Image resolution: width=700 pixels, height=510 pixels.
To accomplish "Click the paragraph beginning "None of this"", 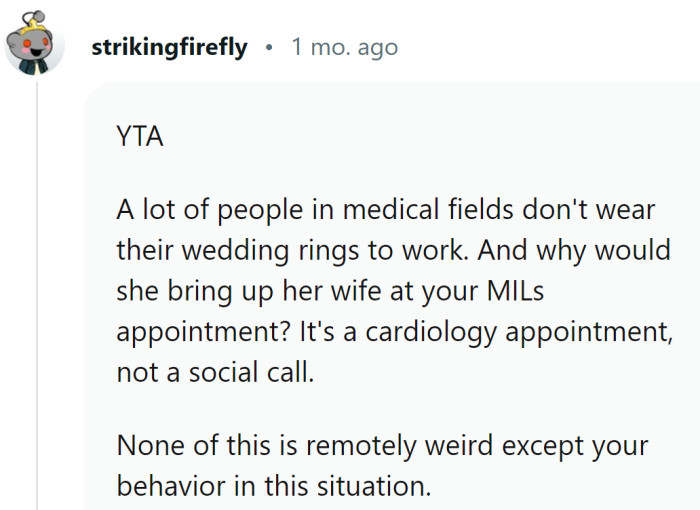I will point(380,464).
